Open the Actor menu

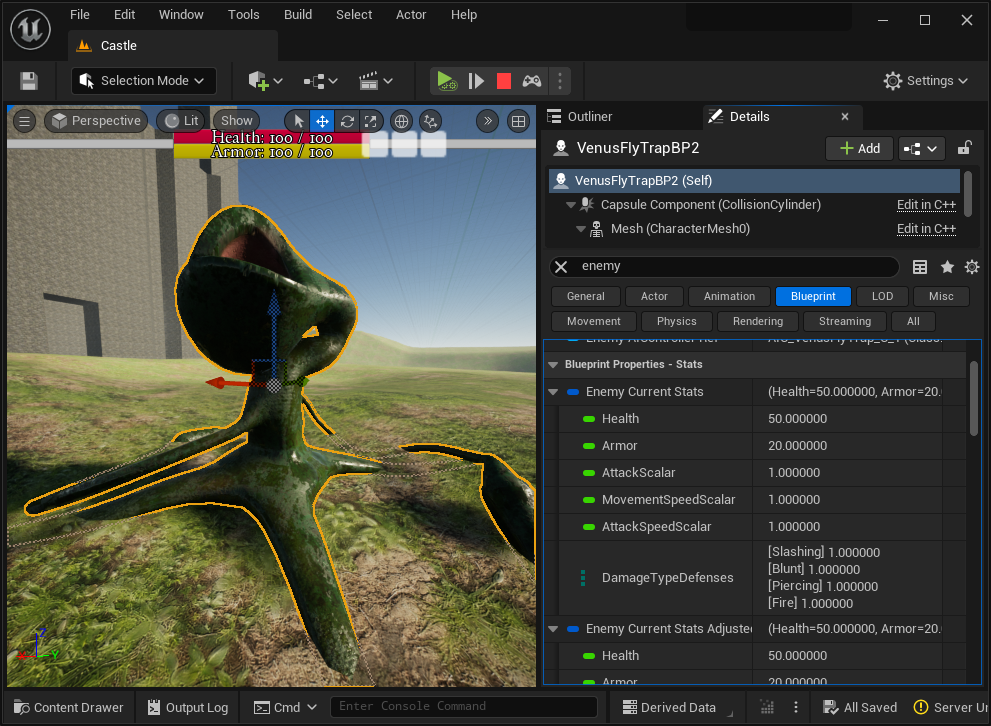click(411, 15)
